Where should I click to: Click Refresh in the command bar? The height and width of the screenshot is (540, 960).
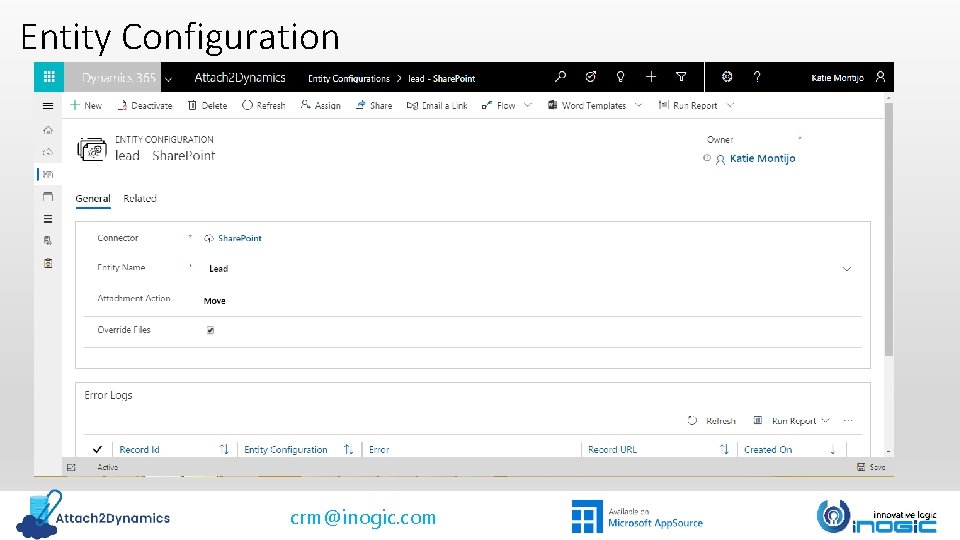pyautogui.click(x=264, y=105)
